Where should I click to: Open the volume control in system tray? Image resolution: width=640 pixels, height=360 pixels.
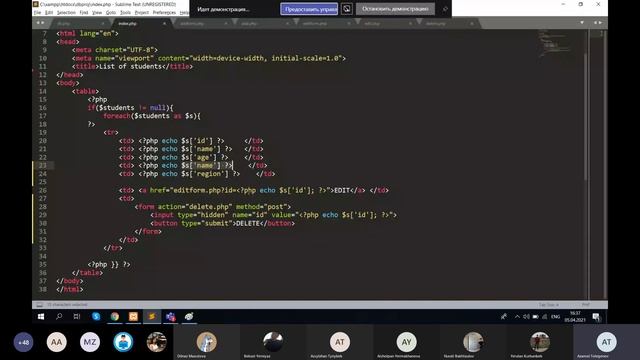click(x=526, y=316)
